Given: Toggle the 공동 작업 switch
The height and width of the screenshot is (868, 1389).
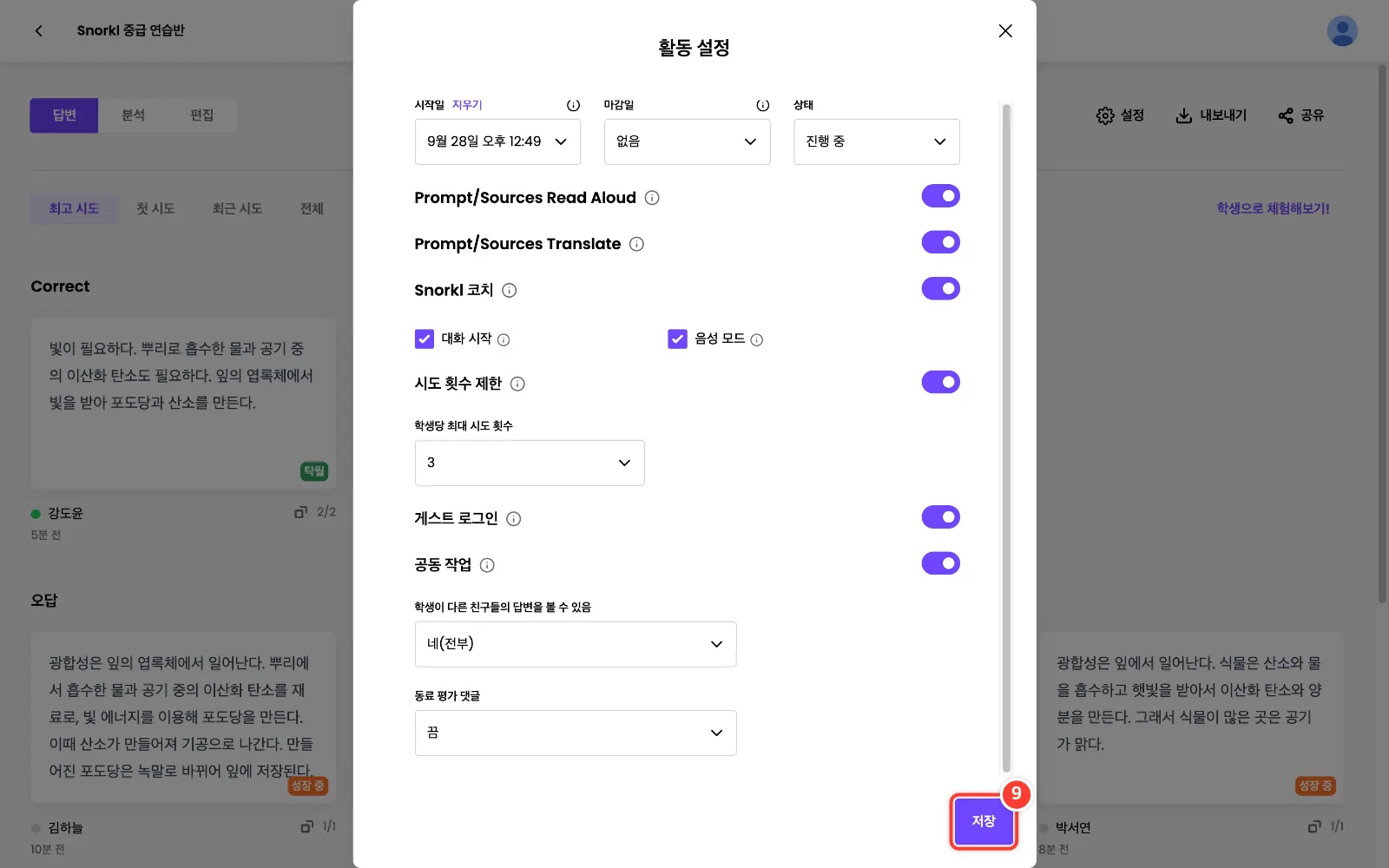Looking at the screenshot, I should coord(940,563).
